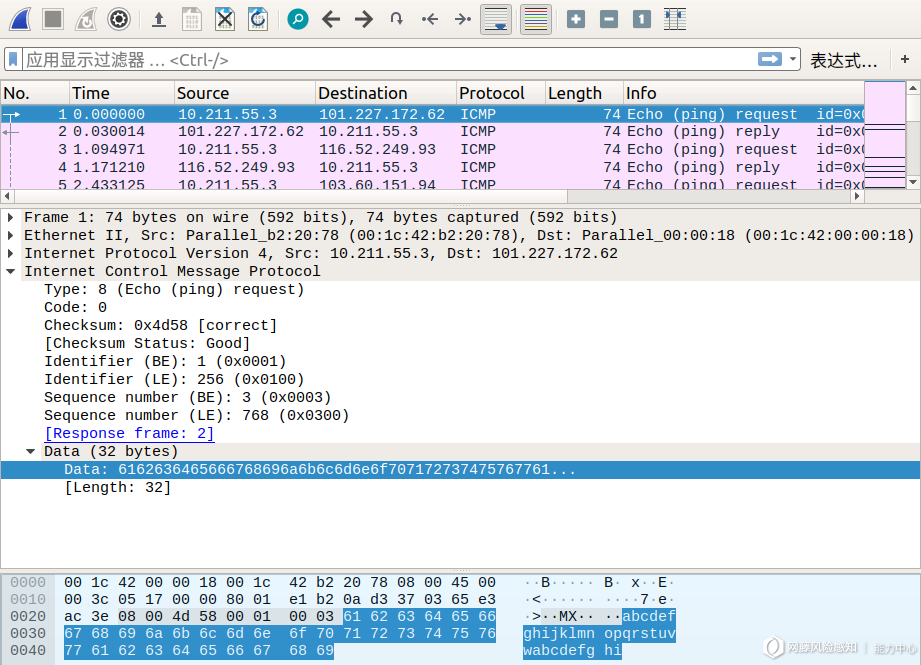
Task: Click ASCII text ghijklmn opqrstuv
Action: coord(599,633)
